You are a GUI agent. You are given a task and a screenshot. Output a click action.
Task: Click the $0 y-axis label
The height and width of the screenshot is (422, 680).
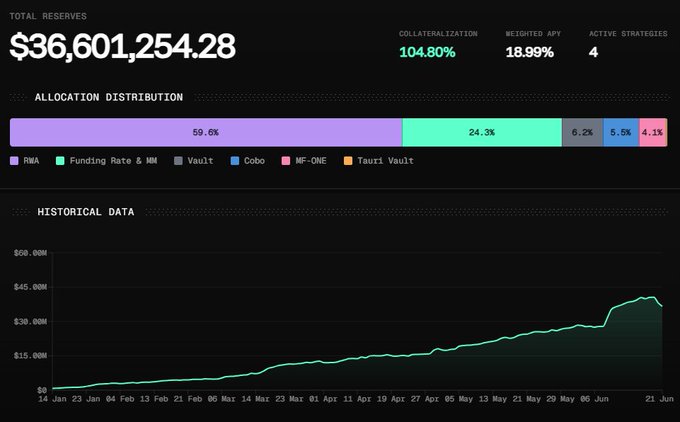[42, 390]
